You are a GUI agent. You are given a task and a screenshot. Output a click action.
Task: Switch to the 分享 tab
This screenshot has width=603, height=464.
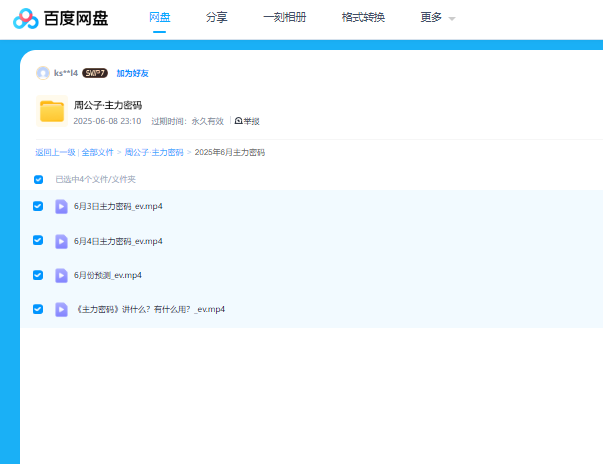point(216,18)
